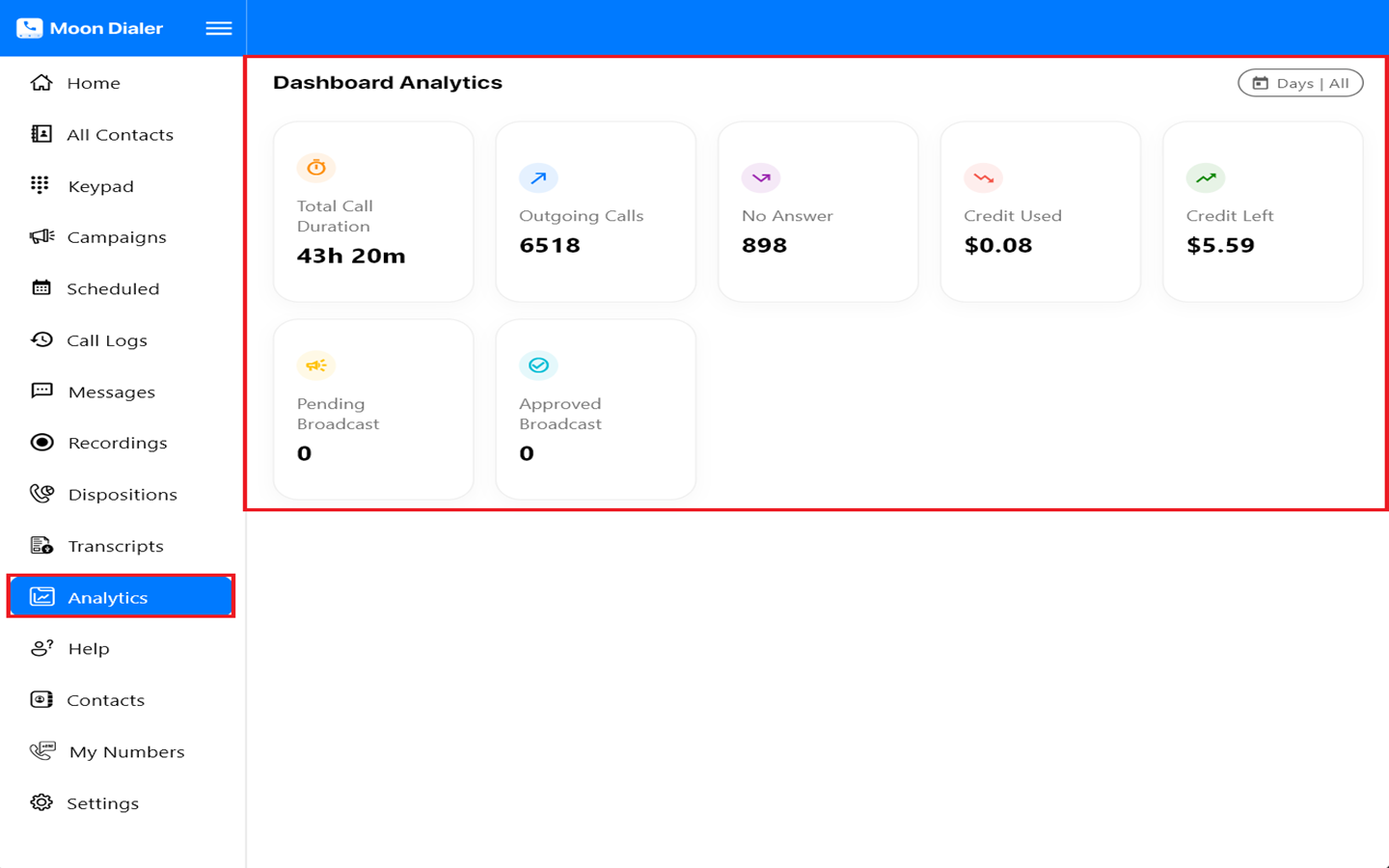Click the hamburger menu icon to collapse sidebar

(x=219, y=28)
